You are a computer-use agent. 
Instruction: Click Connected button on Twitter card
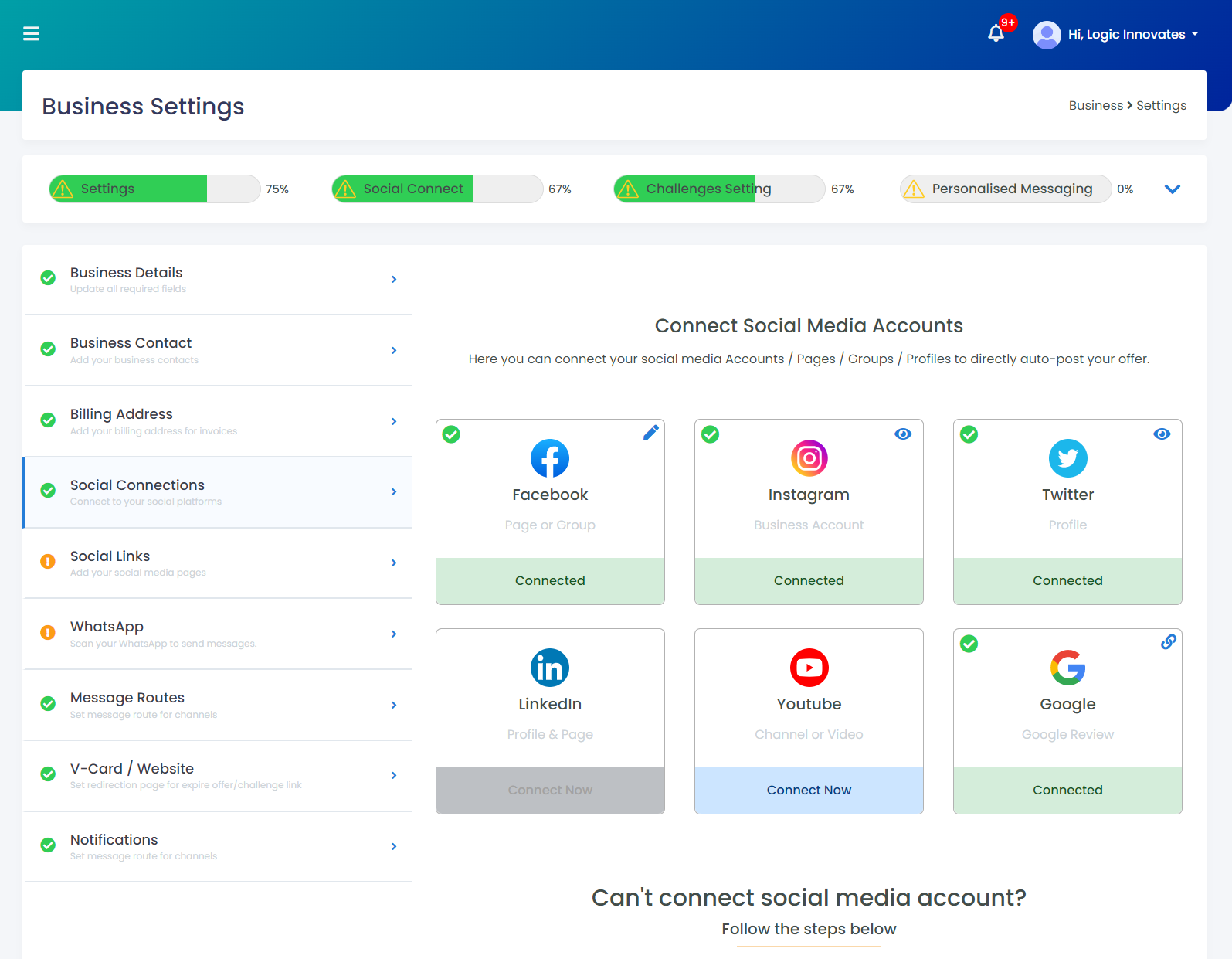click(1067, 581)
